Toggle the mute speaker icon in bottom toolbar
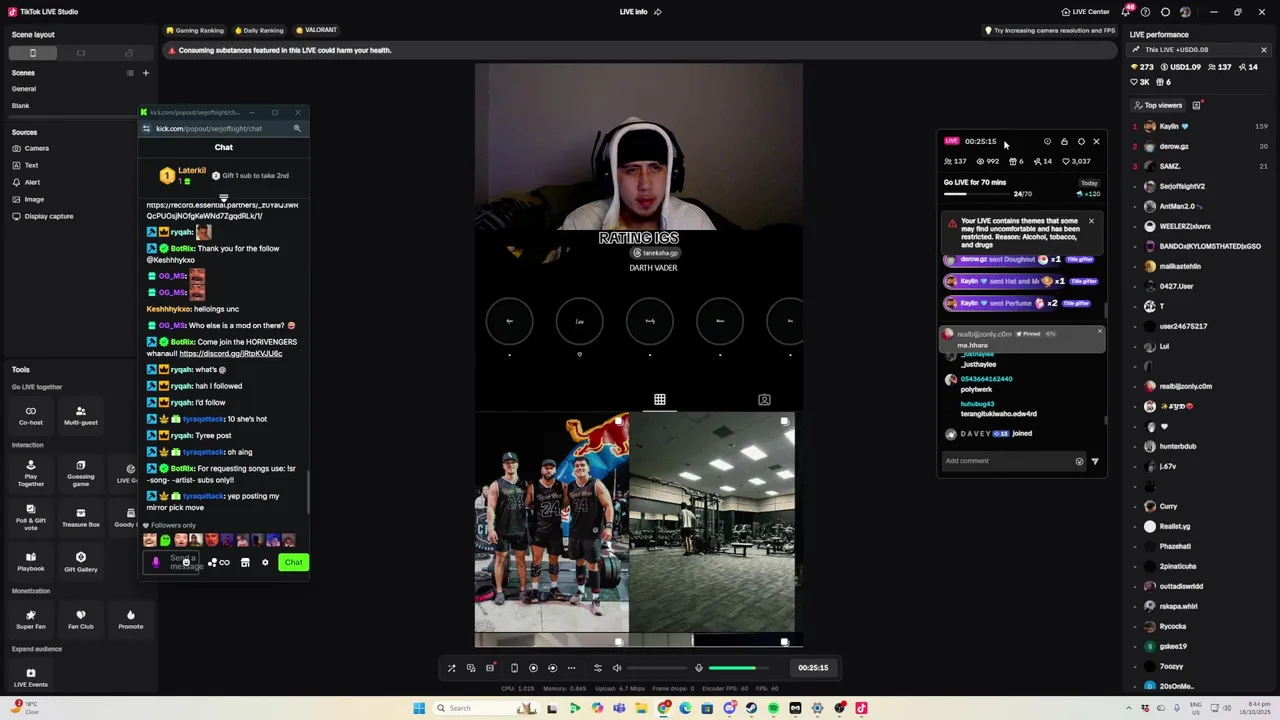The height and width of the screenshot is (720, 1280). point(617,668)
